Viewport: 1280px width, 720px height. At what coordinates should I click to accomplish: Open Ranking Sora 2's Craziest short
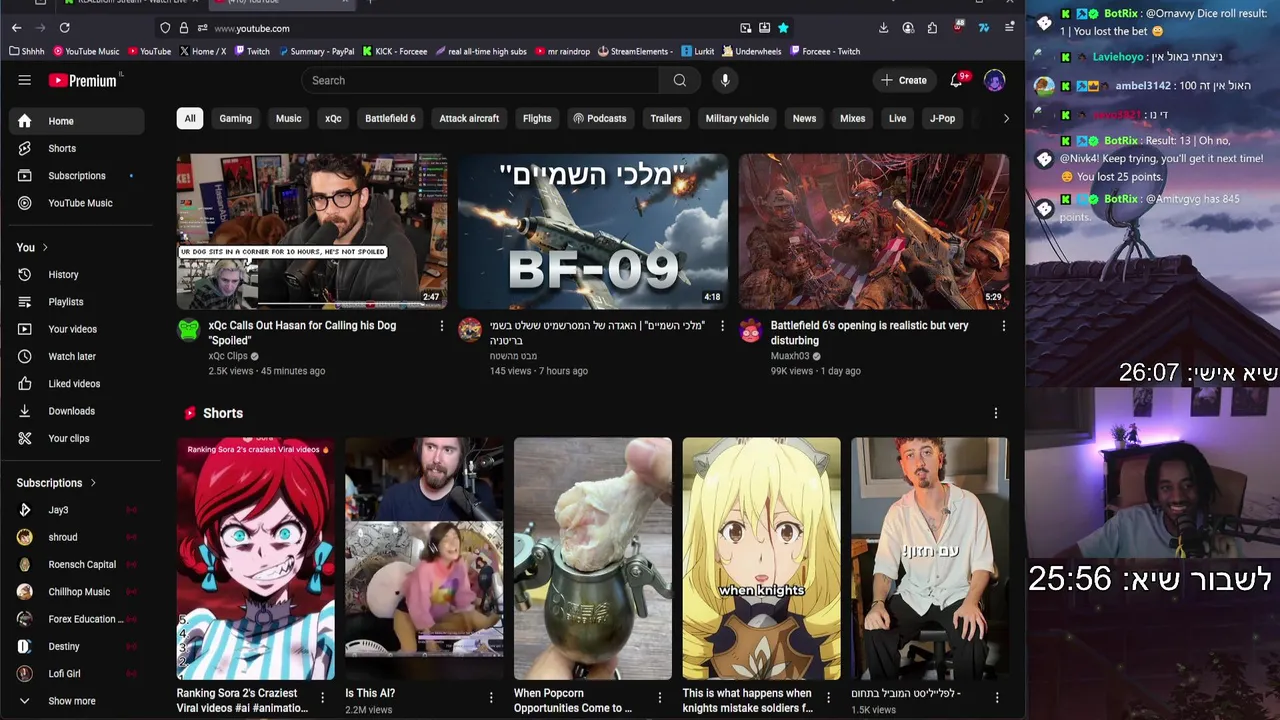pos(256,558)
